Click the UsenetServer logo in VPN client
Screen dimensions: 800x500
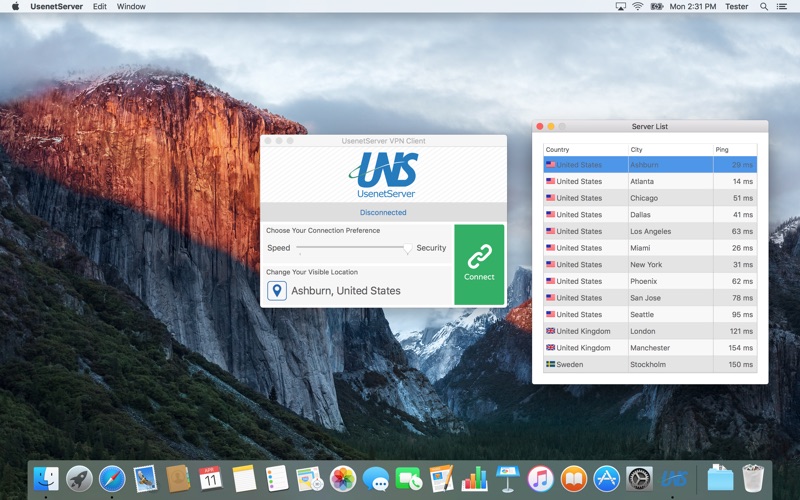click(x=385, y=174)
